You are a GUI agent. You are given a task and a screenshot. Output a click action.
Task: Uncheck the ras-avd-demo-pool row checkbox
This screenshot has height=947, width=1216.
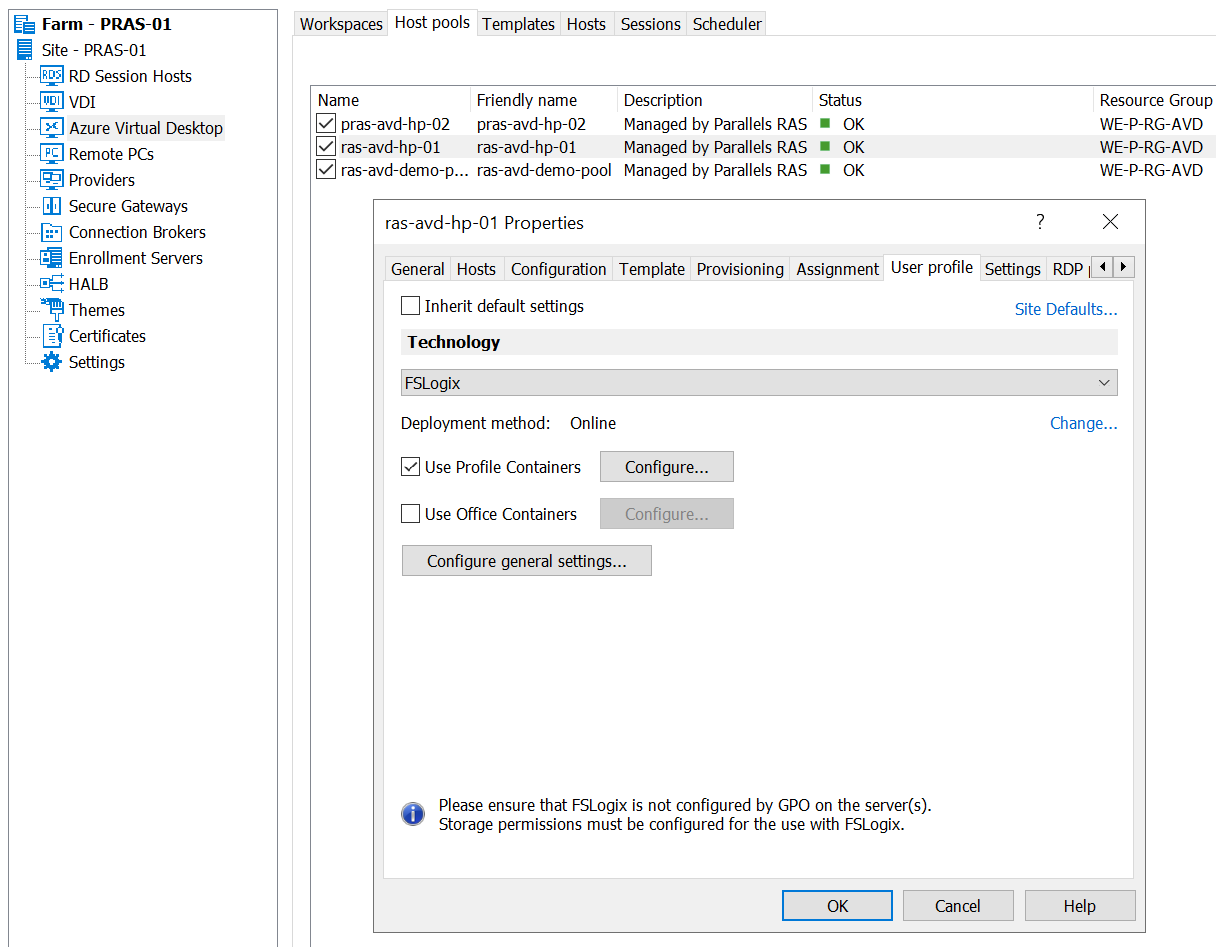326,170
